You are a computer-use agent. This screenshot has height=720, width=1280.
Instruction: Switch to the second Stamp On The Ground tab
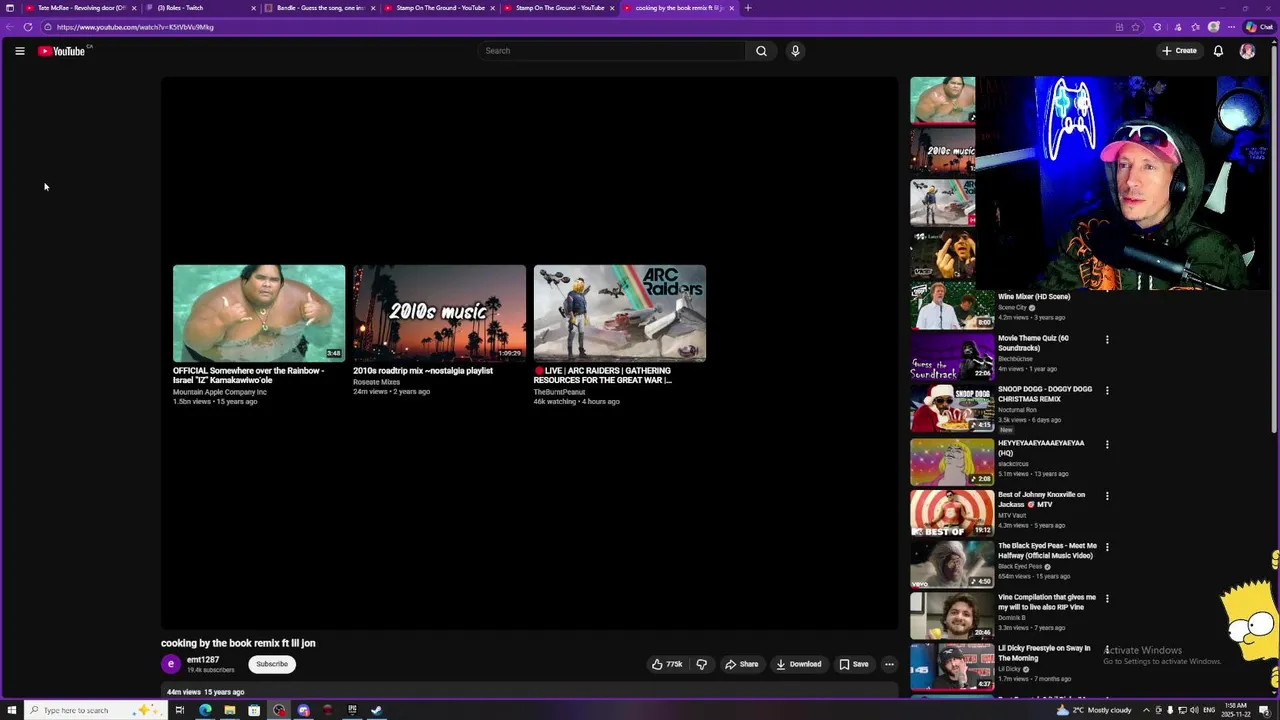pyautogui.click(x=560, y=8)
